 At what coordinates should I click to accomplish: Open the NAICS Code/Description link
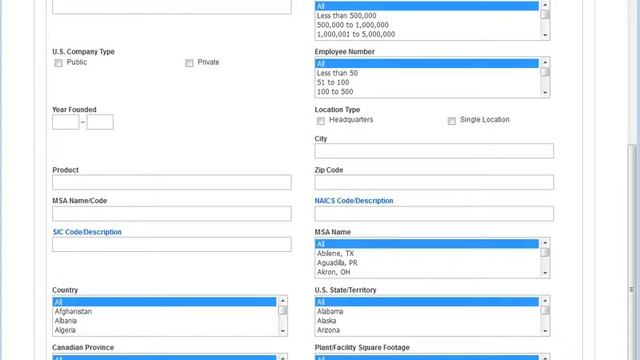coord(354,201)
